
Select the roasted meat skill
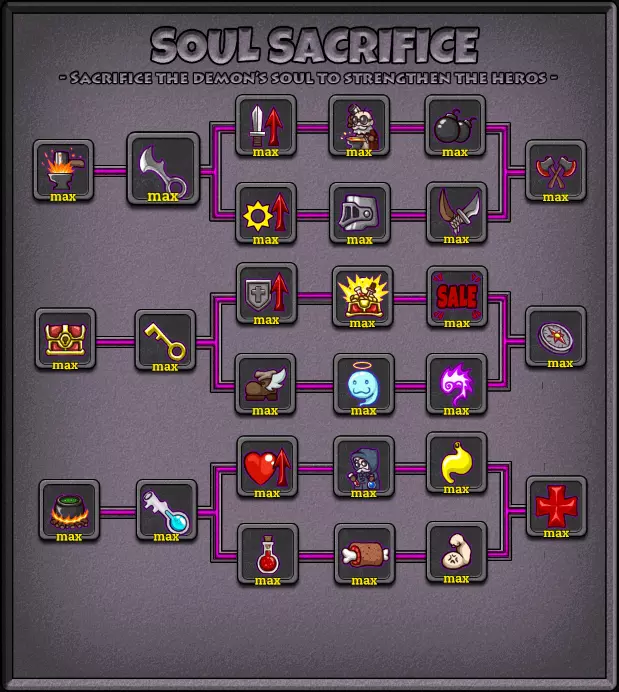(364, 554)
